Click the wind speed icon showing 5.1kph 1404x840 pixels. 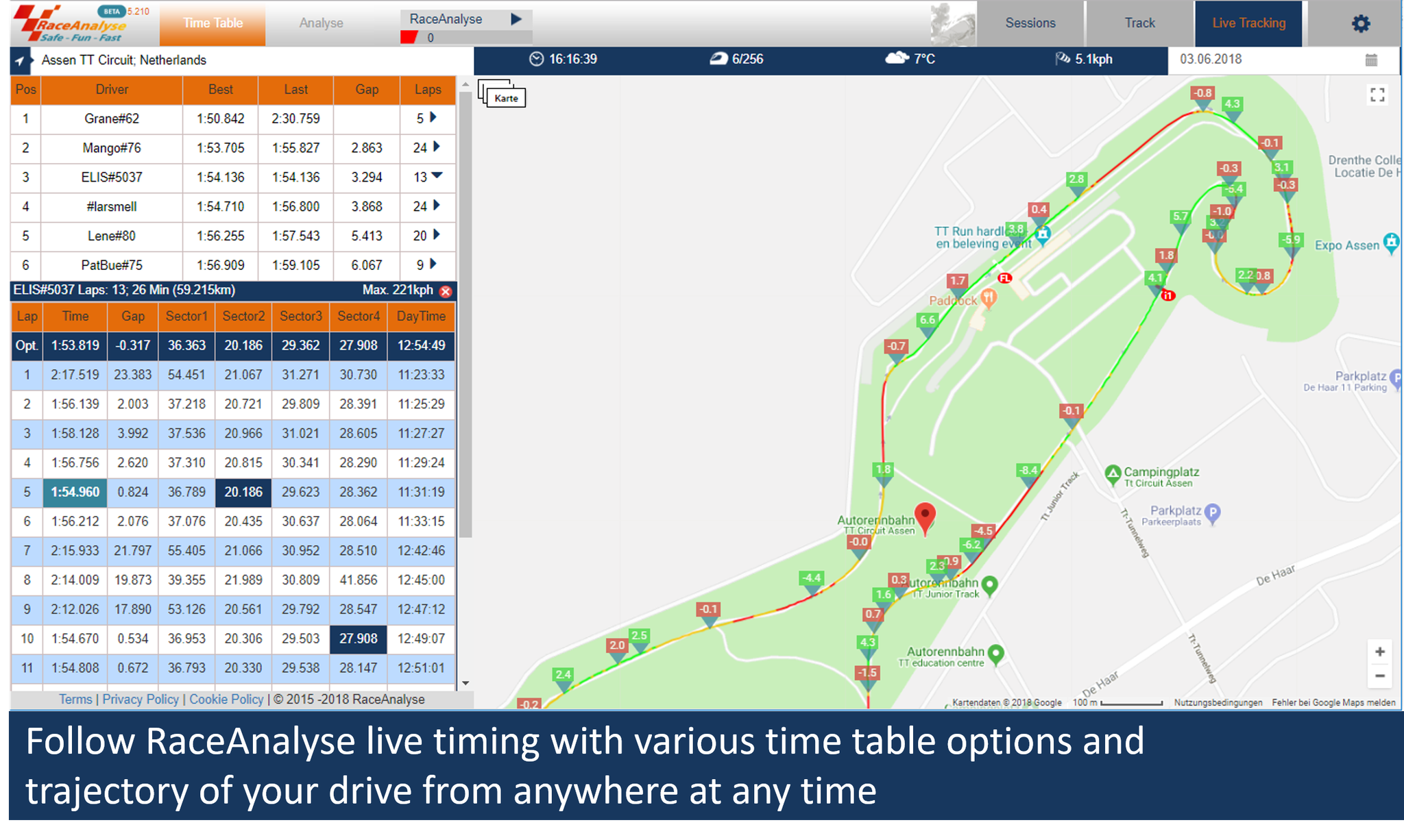tap(1063, 59)
